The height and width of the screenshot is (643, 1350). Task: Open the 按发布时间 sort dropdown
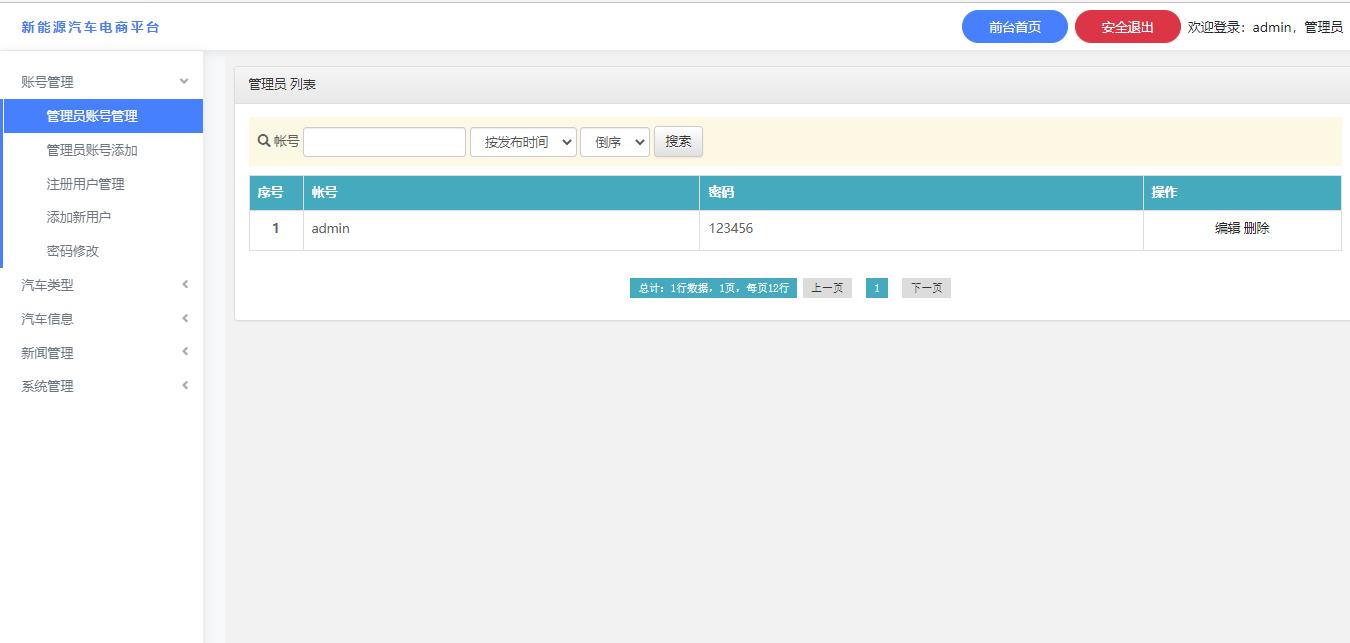pyautogui.click(x=523, y=142)
